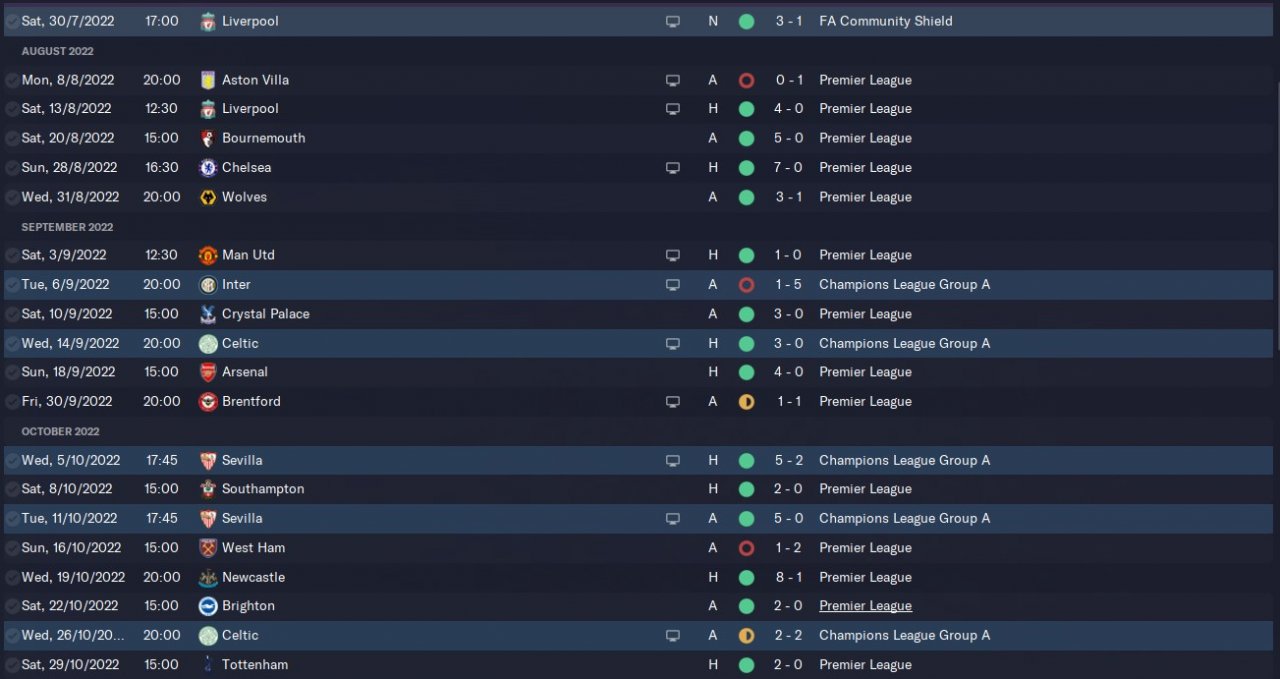Click red loss indicator for West Ham match
This screenshot has height=679, width=1280.
pyautogui.click(x=746, y=548)
